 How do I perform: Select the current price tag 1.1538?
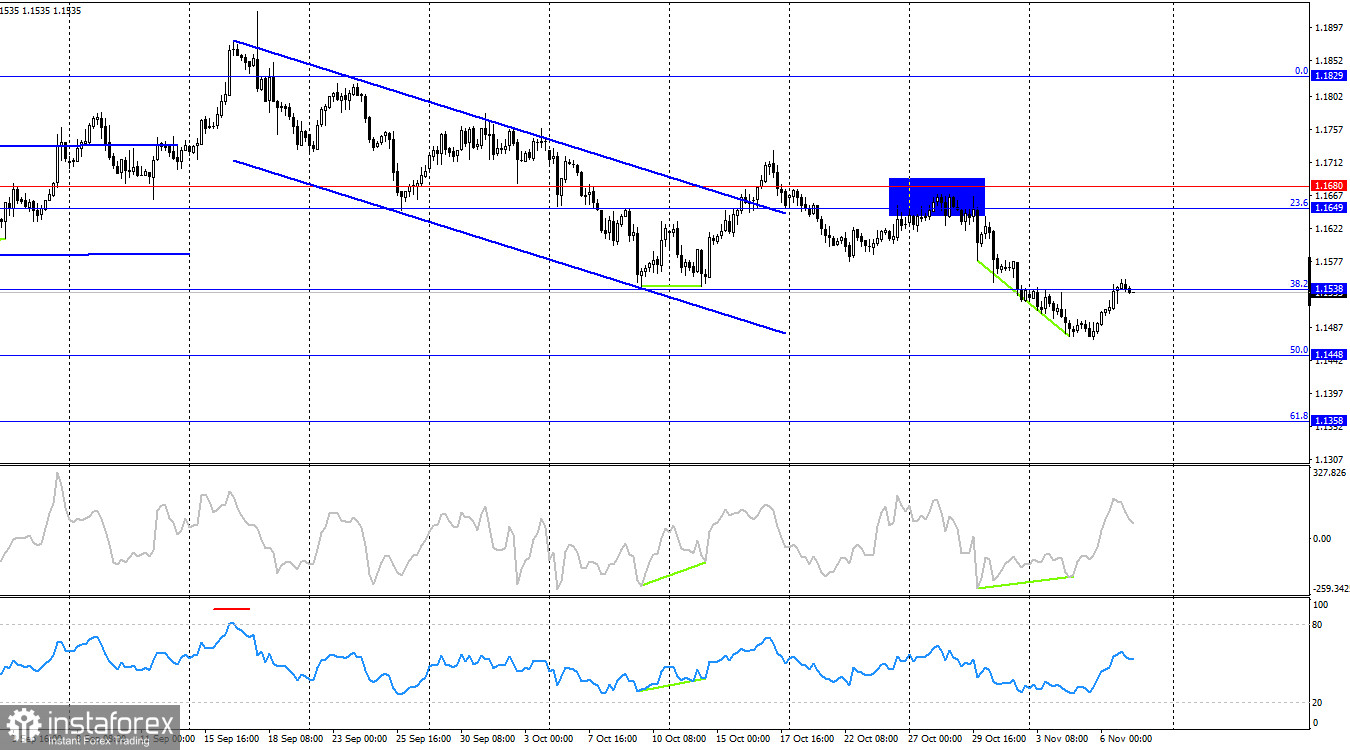(1331, 288)
